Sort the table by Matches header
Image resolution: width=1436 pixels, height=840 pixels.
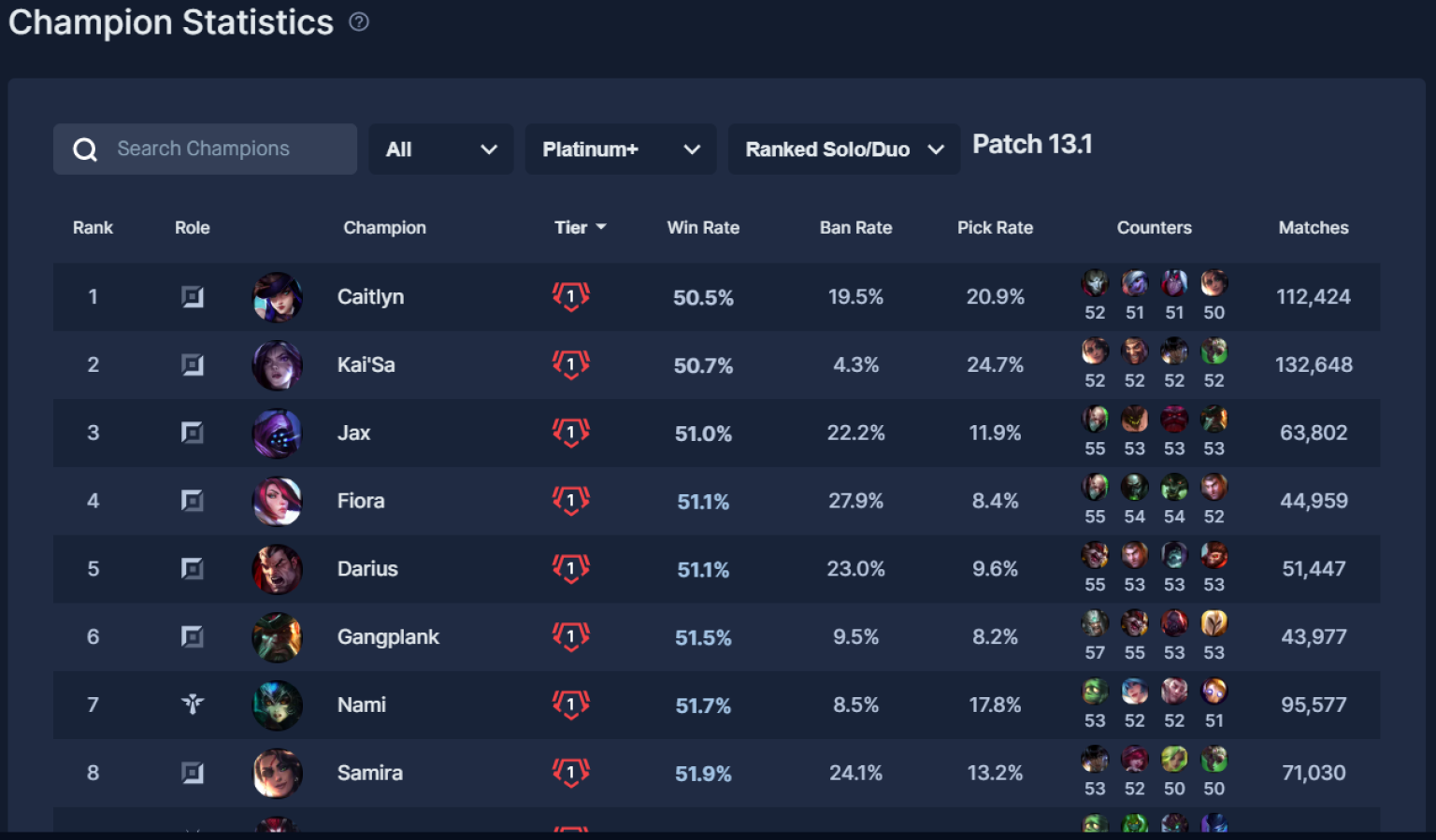pos(1313,227)
